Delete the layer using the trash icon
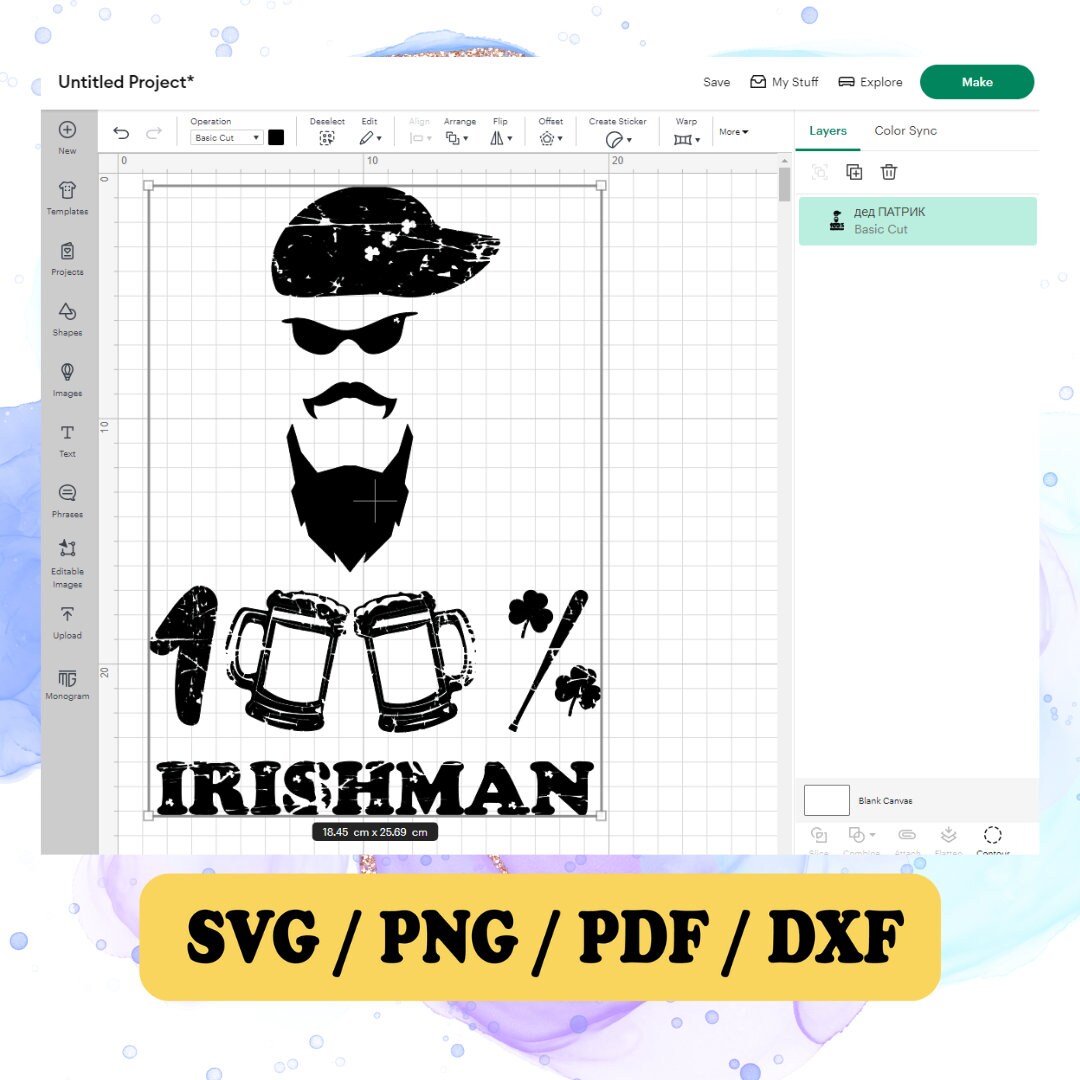Image resolution: width=1080 pixels, height=1080 pixels. pos(888,172)
